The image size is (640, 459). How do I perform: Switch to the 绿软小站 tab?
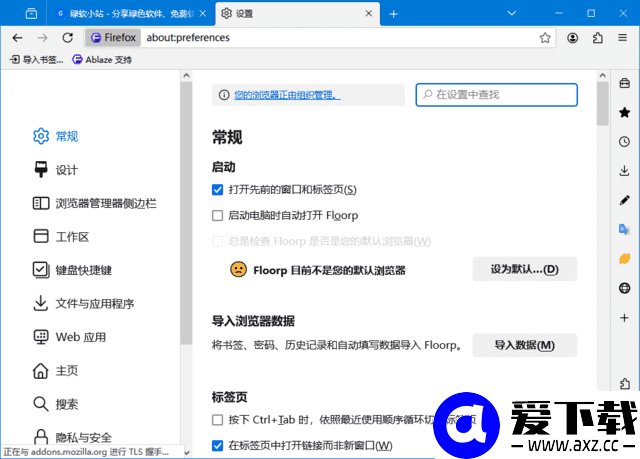point(130,14)
